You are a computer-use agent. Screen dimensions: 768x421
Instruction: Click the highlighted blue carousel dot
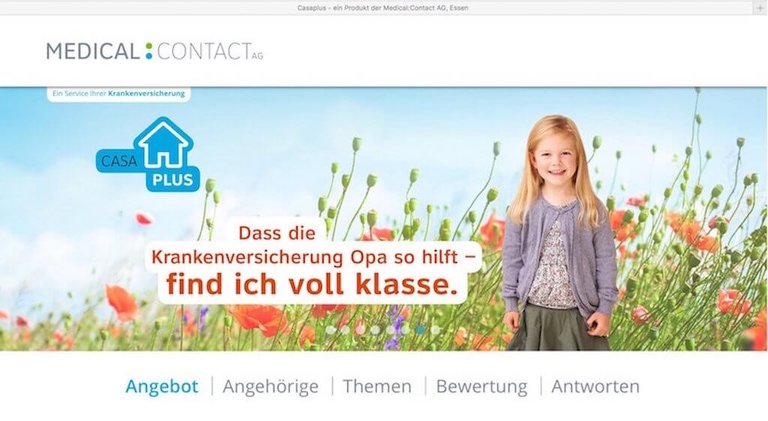(x=420, y=330)
